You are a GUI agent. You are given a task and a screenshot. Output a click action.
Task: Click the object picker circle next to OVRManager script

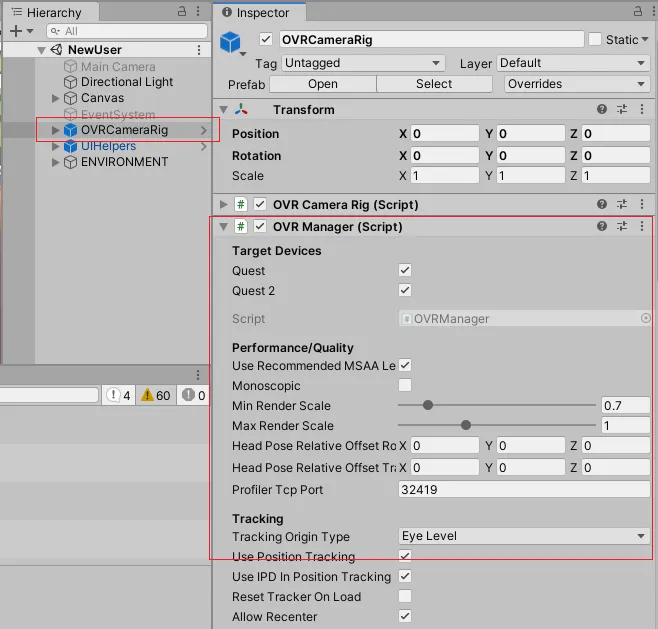tap(645, 318)
